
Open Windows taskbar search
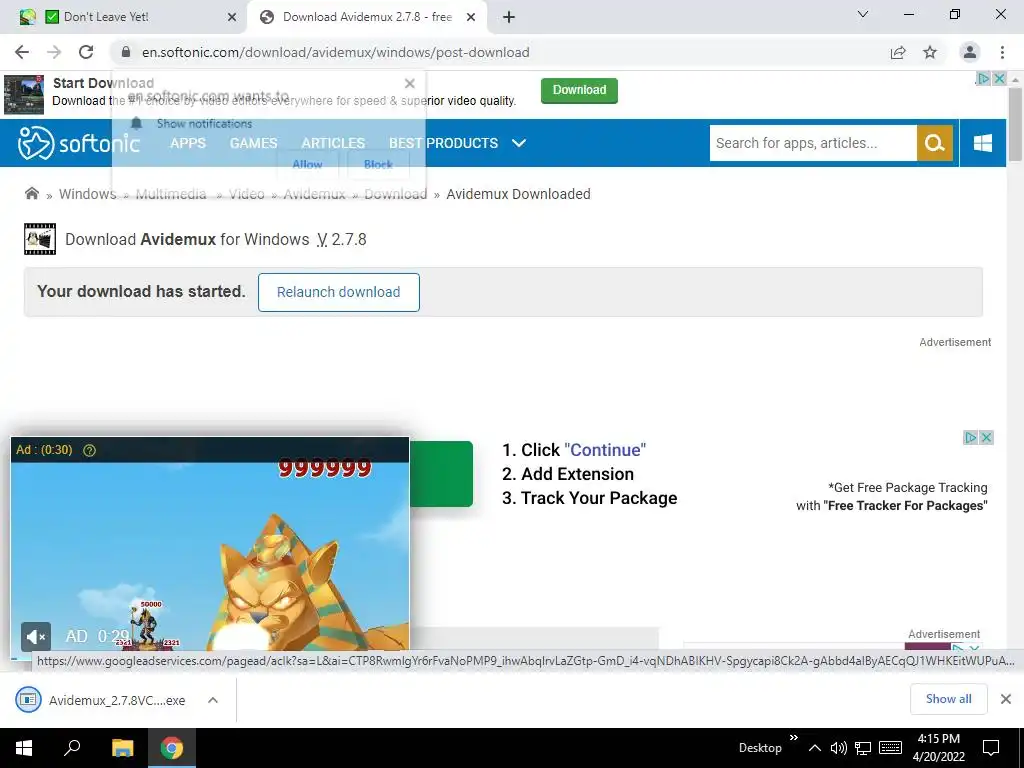coord(72,748)
